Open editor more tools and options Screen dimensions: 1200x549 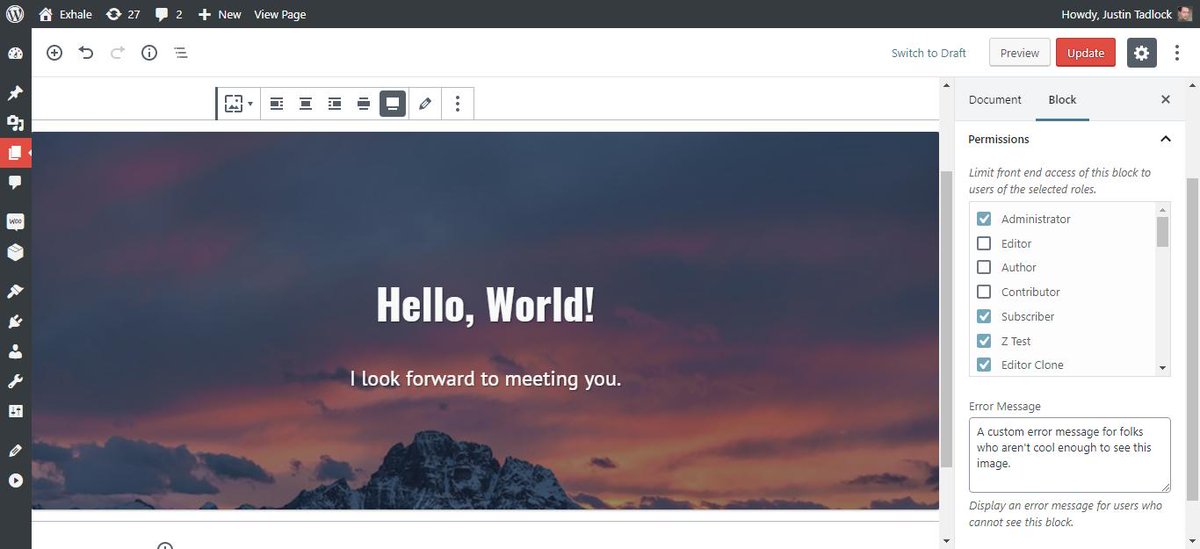tap(1177, 53)
